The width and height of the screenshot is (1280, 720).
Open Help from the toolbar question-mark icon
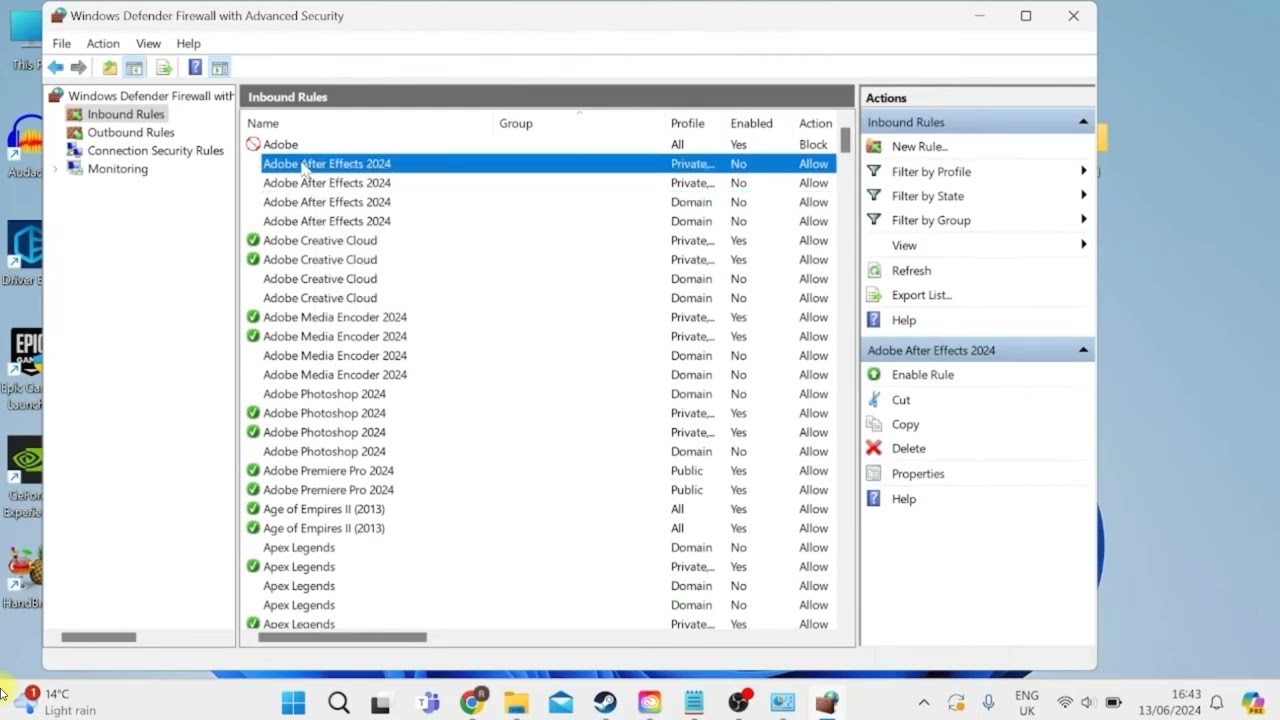tap(195, 68)
